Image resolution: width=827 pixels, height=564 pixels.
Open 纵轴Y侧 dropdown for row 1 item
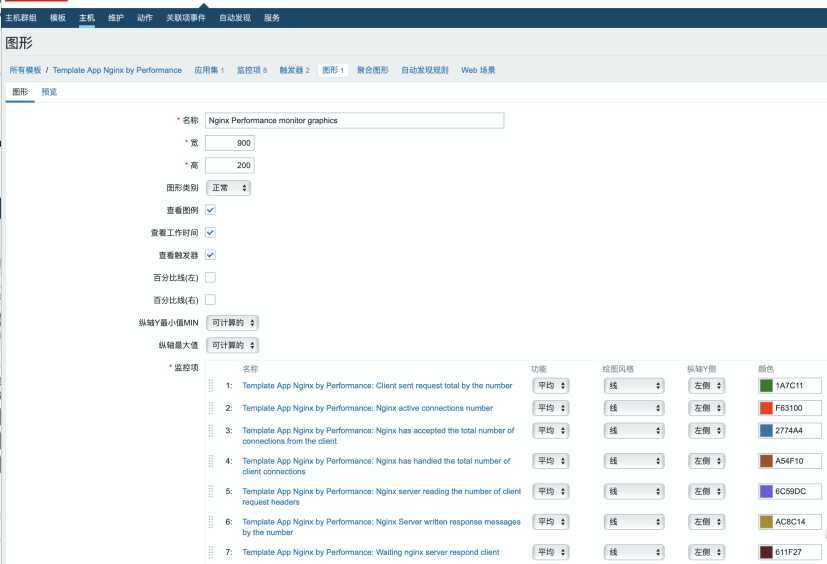tap(706, 386)
